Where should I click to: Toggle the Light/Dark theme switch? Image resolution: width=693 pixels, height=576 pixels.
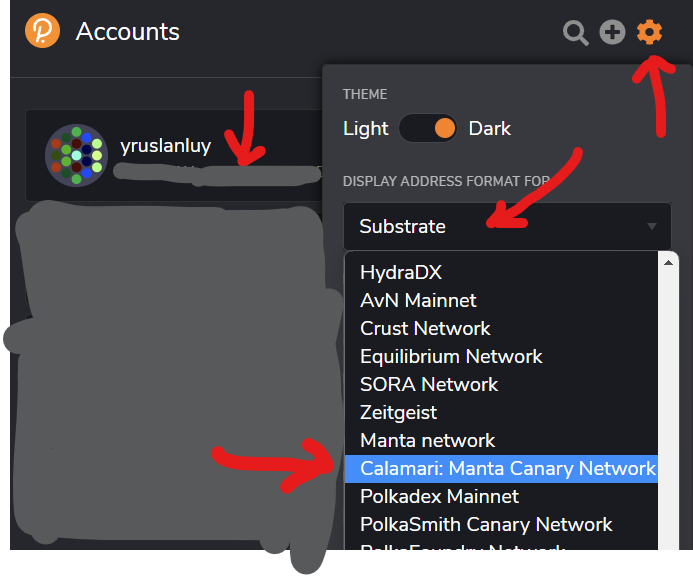pyautogui.click(x=428, y=128)
